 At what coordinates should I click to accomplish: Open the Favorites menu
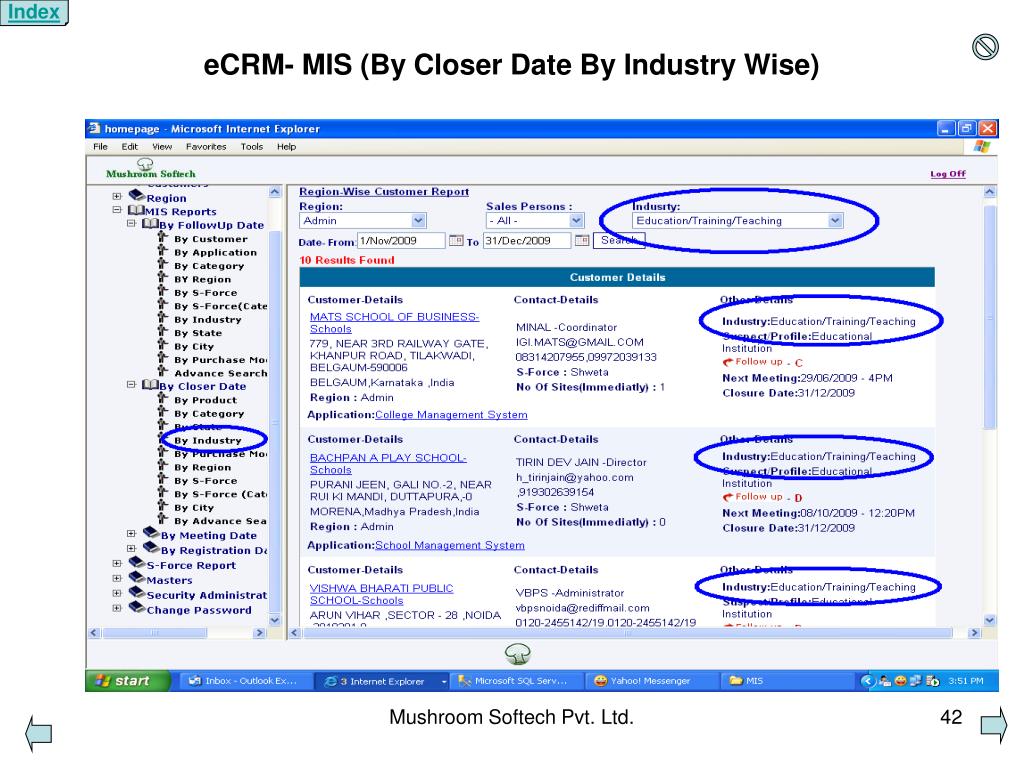point(206,146)
